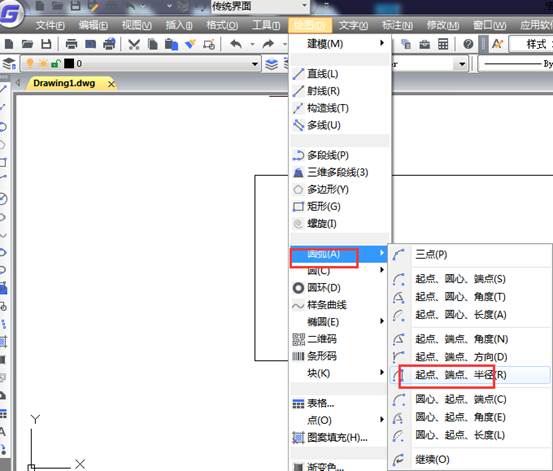Toggle the layer 0 lock icon
The height and width of the screenshot is (471, 553).
click(x=56, y=64)
